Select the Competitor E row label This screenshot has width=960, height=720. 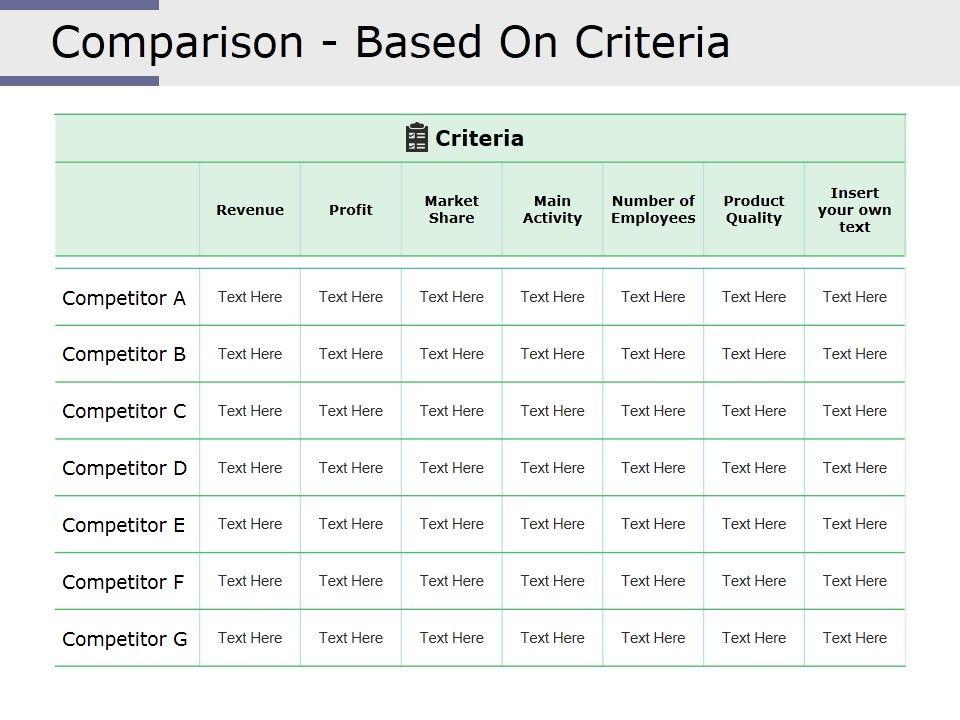click(124, 525)
